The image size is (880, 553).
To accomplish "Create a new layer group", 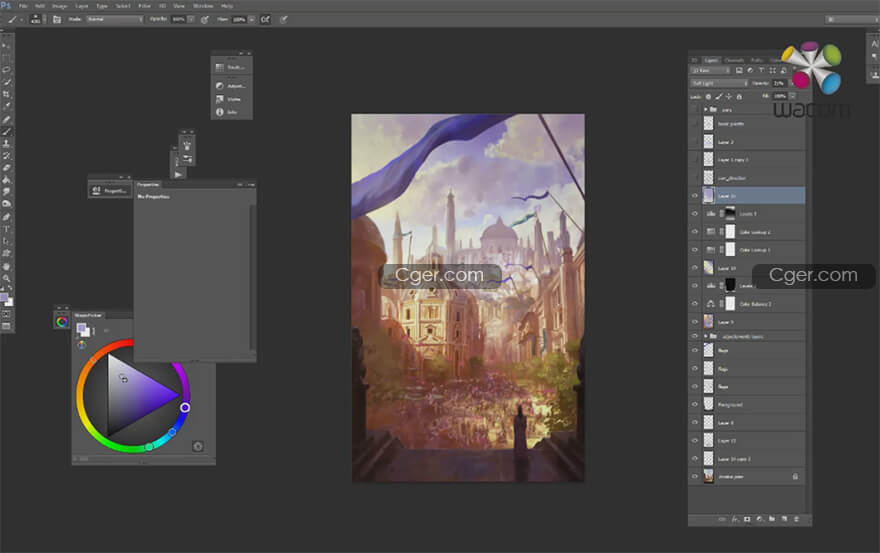I will (772, 519).
